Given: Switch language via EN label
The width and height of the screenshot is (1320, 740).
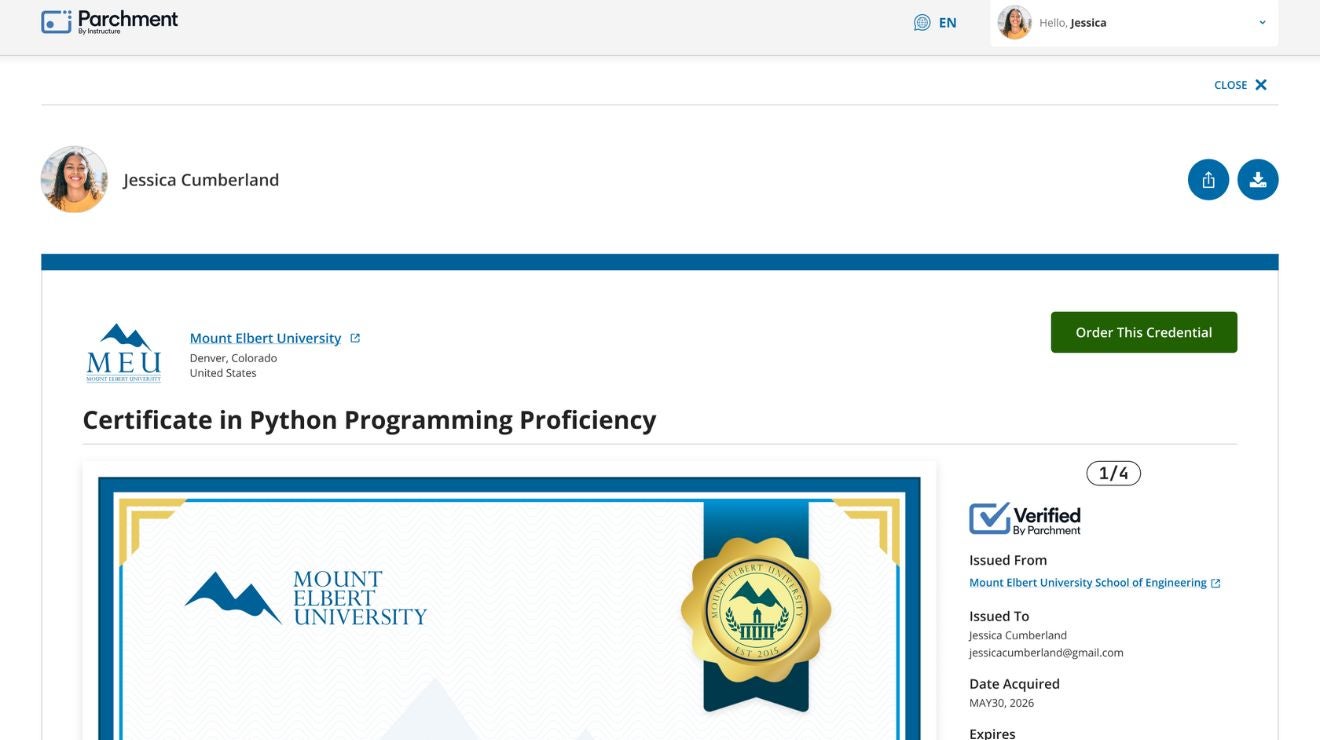Looking at the screenshot, I should 947,23.
